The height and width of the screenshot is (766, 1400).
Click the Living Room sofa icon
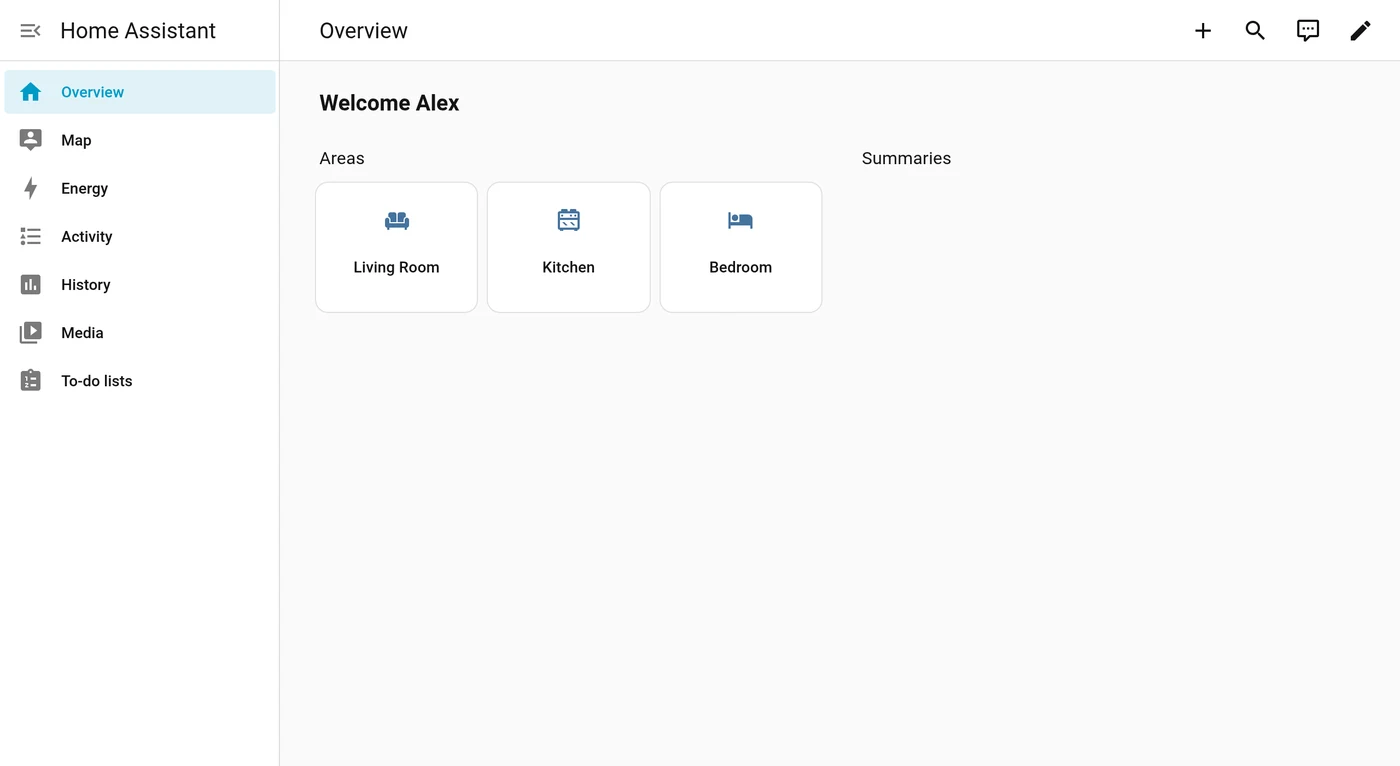coord(397,220)
